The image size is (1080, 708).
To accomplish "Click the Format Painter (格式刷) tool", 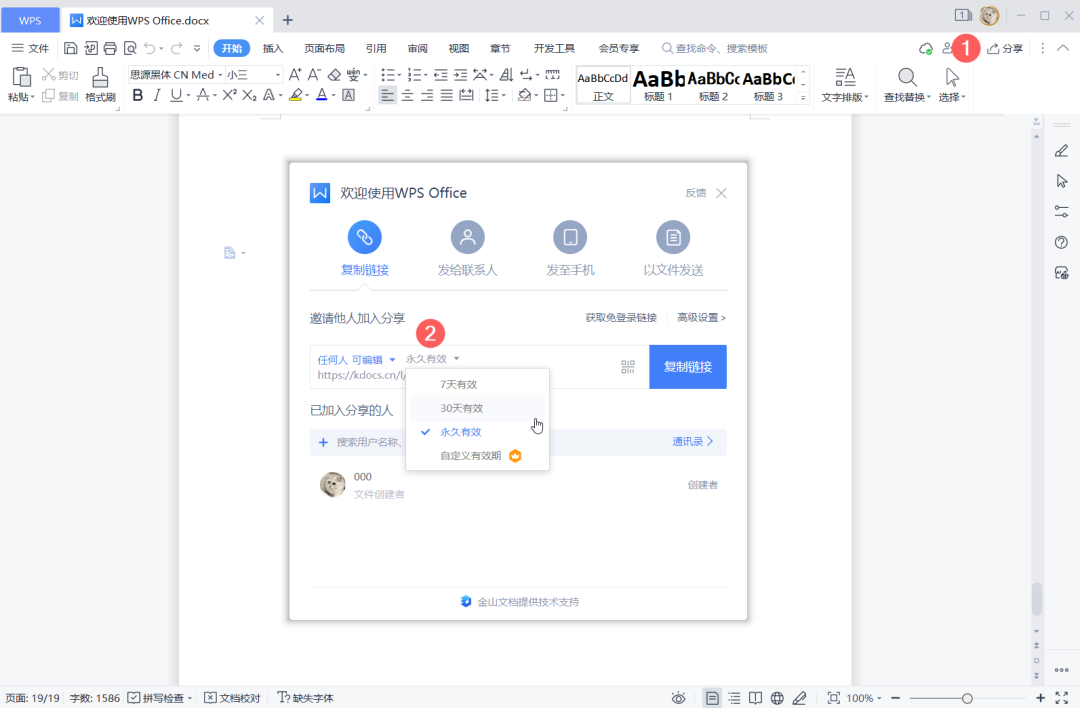I will 101,85.
